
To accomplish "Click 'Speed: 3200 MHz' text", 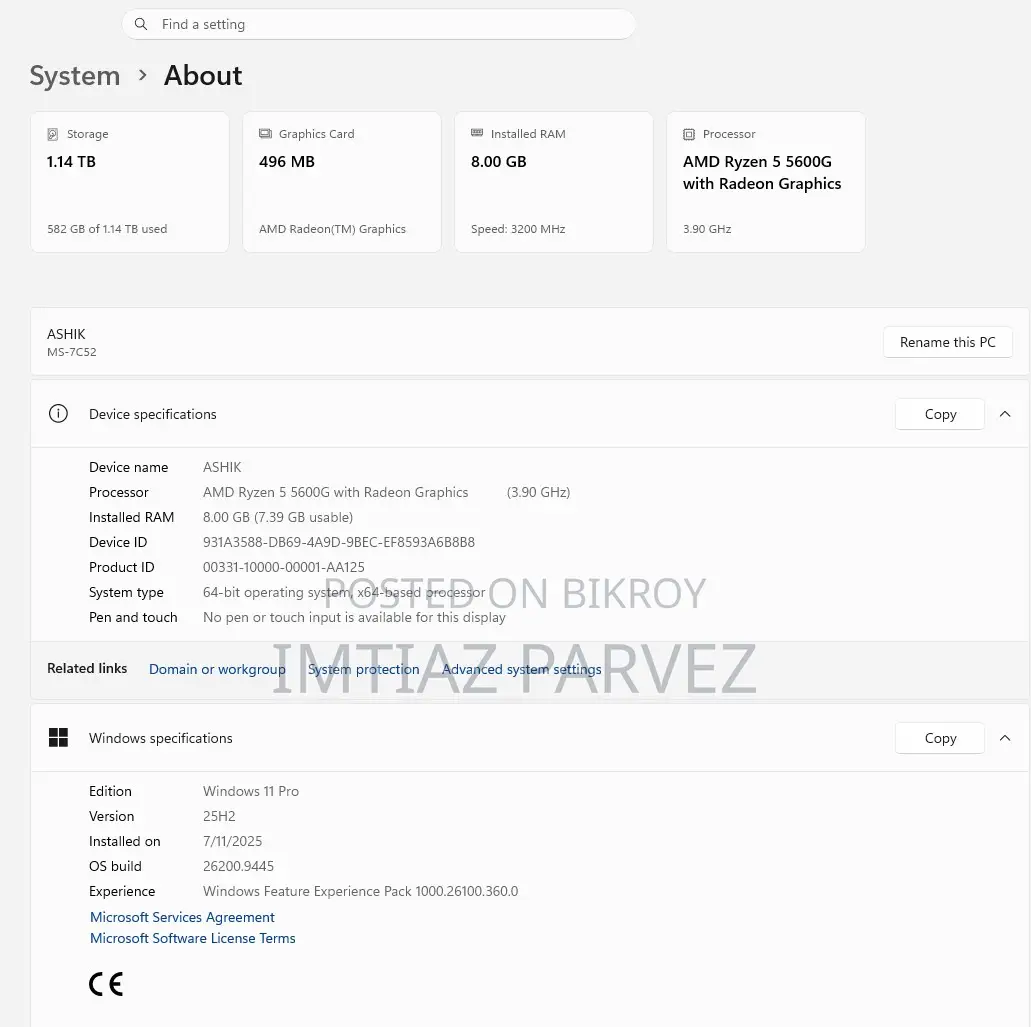I will point(518,229).
